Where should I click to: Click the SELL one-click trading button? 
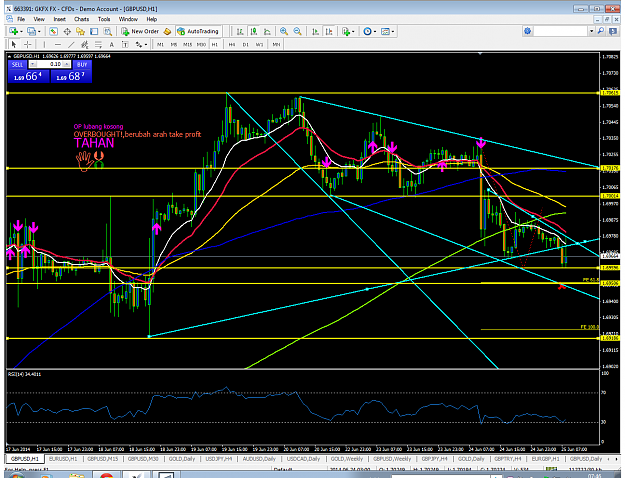17,64
